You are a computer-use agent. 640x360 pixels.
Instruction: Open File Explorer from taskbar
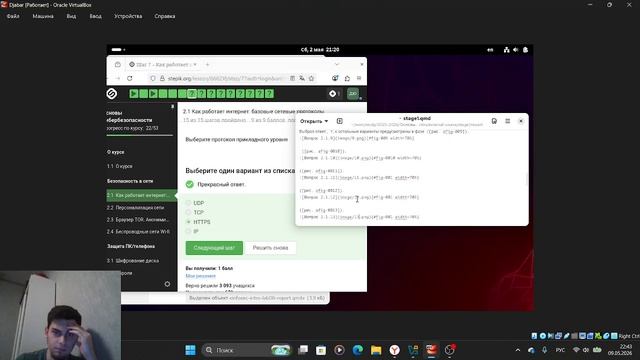[x=376, y=350]
